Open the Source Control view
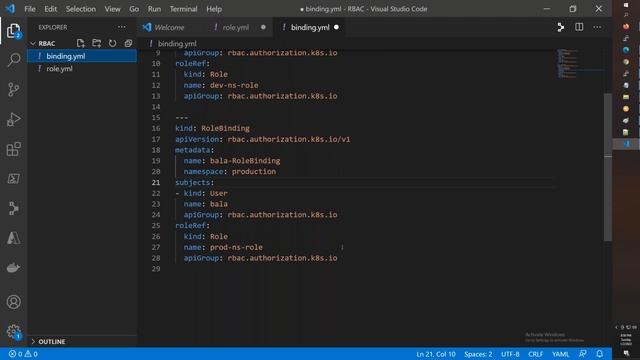 pos(13,89)
